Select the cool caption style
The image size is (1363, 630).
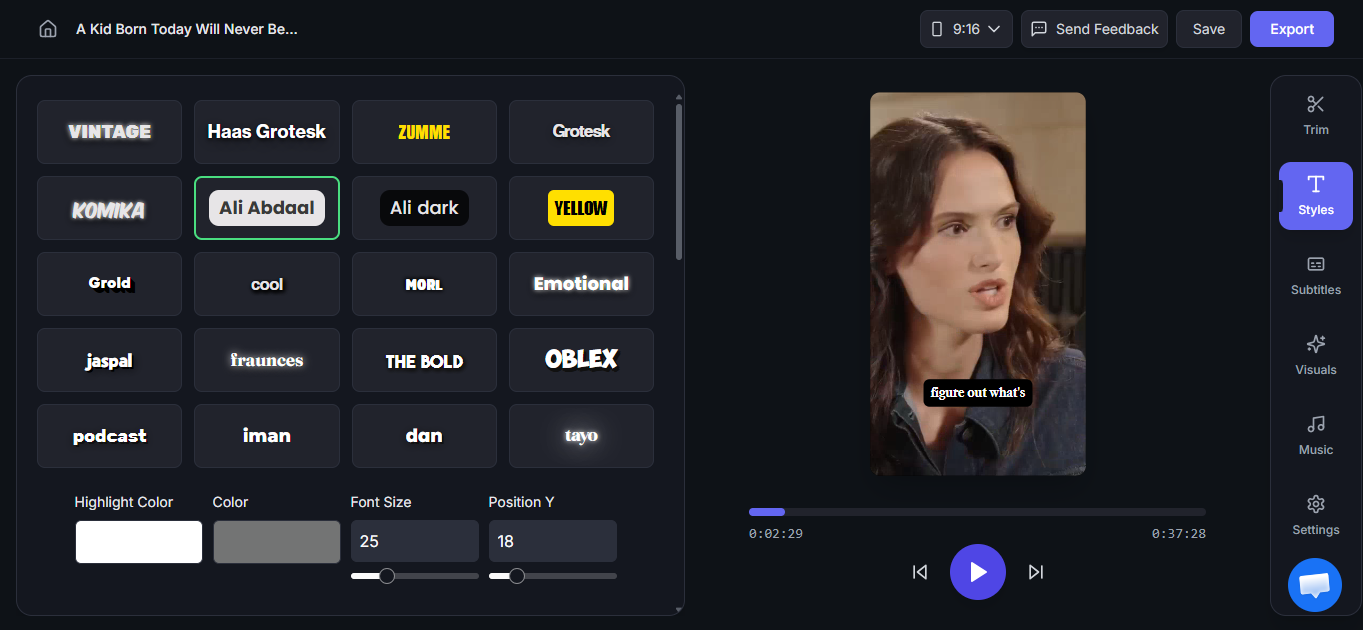pos(267,284)
